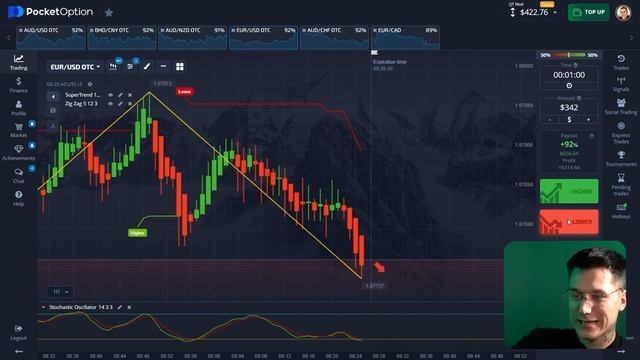Viewport: 640px width, 360px height.
Task: Open the Trading section in left sidebar
Action: [x=19, y=62]
